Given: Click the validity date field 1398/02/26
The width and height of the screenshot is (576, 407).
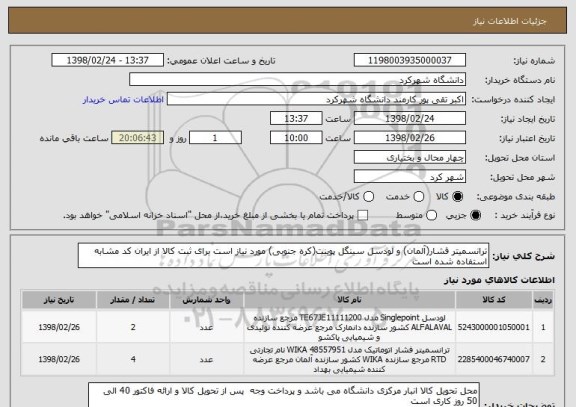Looking at the screenshot, I should pyautogui.click(x=410, y=138).
